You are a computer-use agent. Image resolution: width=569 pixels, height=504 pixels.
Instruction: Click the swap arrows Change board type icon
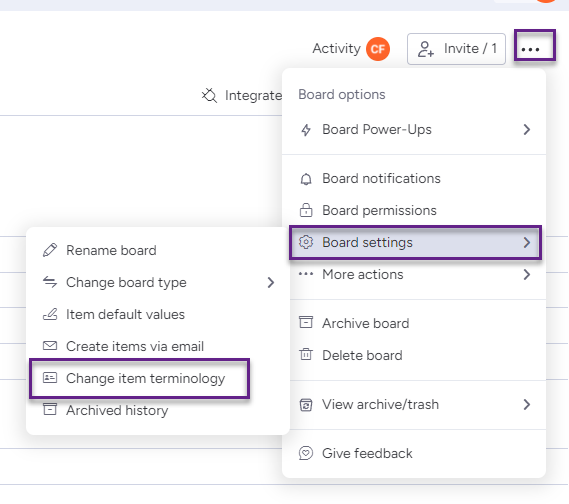50,282
